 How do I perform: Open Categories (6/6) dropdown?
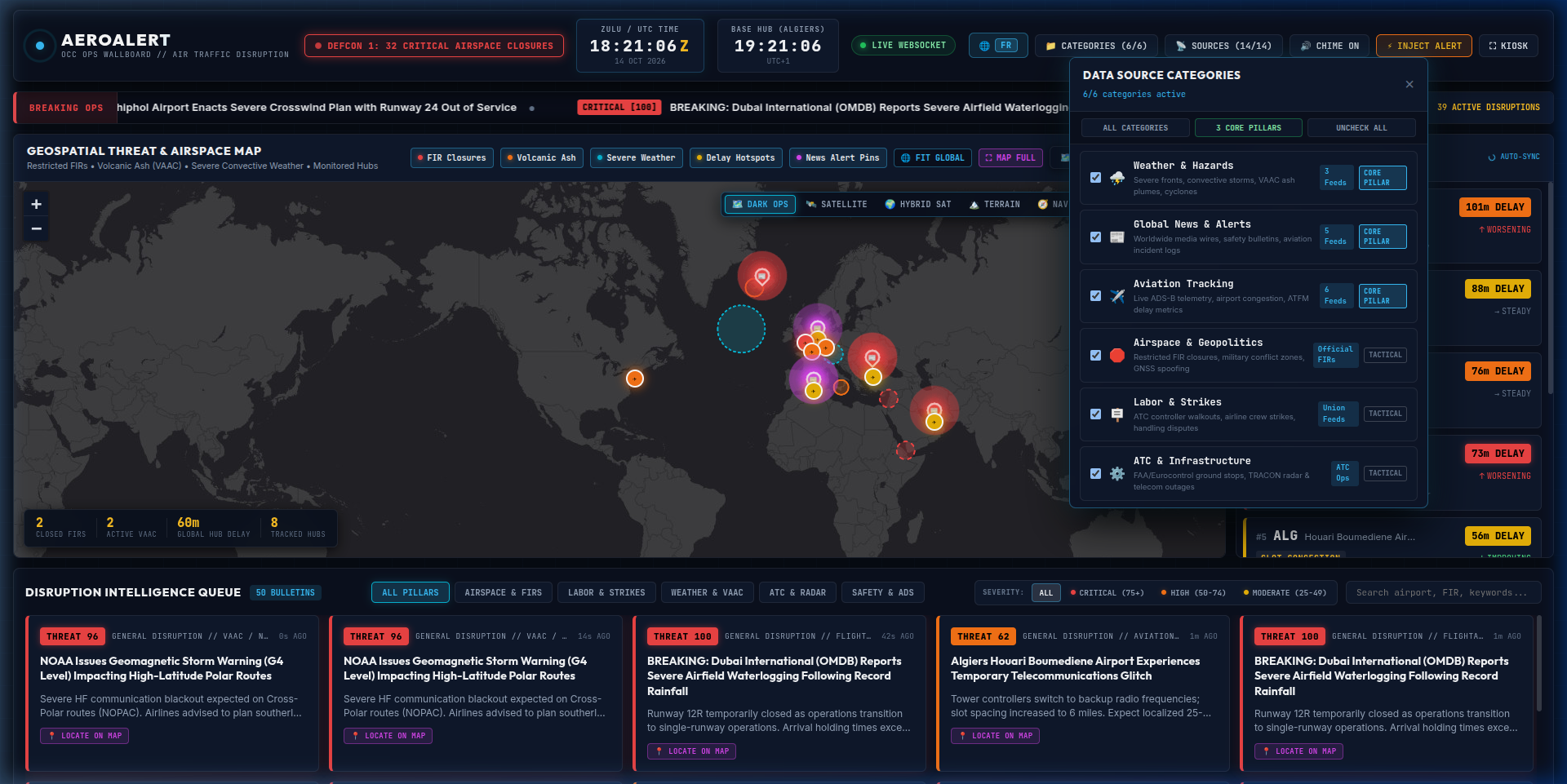[x=1096, y=46]
